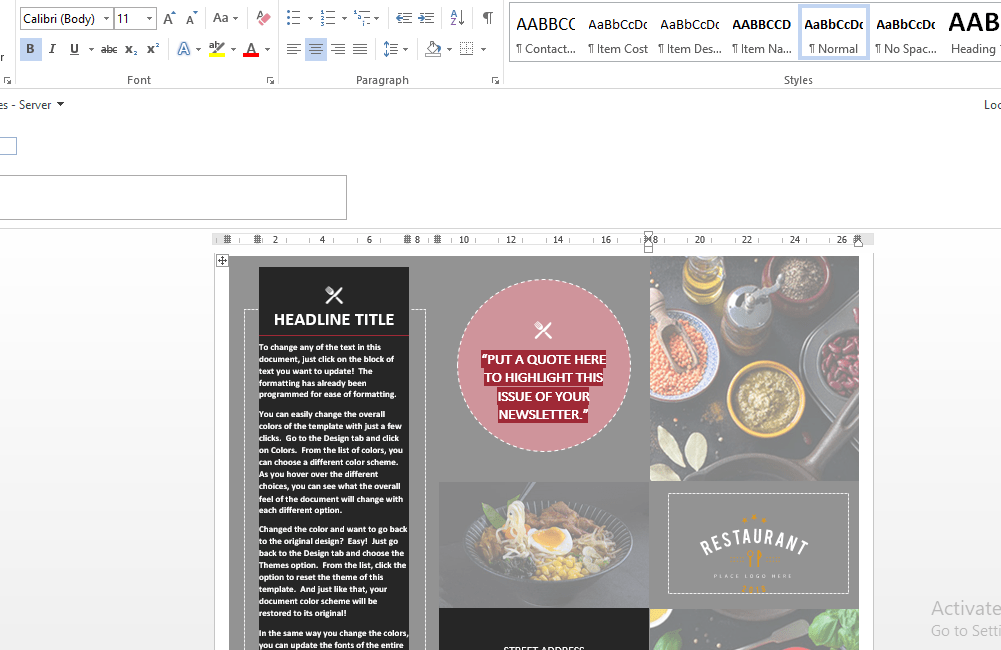Toggle bold formatting
1001x650 pixels.
point(30,48)
